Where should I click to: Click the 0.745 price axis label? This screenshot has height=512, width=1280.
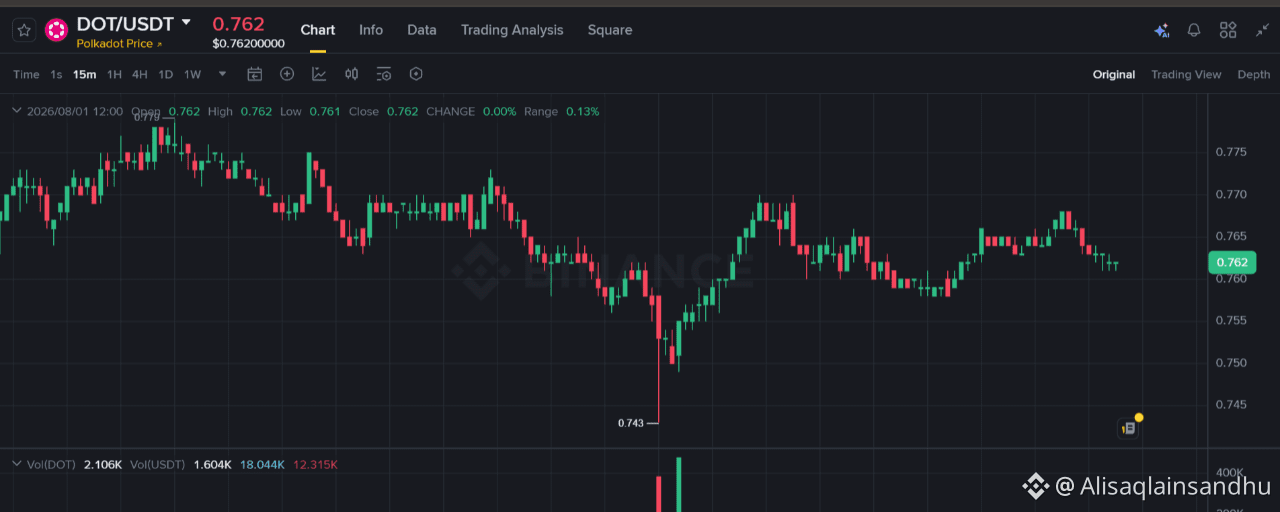click(1231, 404)
